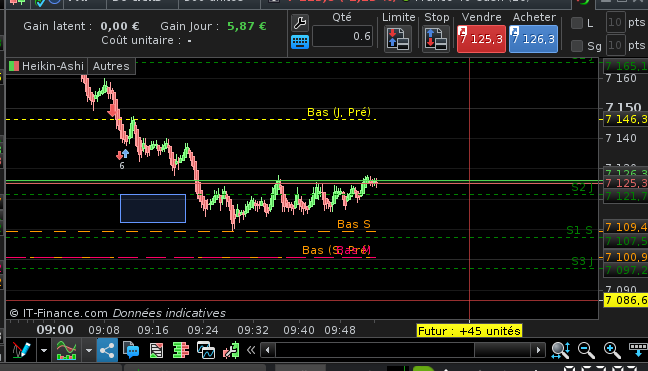The image size is (648, 371).
Task: Click the 7 107,5 green price label
Action: tap(626, 241)
